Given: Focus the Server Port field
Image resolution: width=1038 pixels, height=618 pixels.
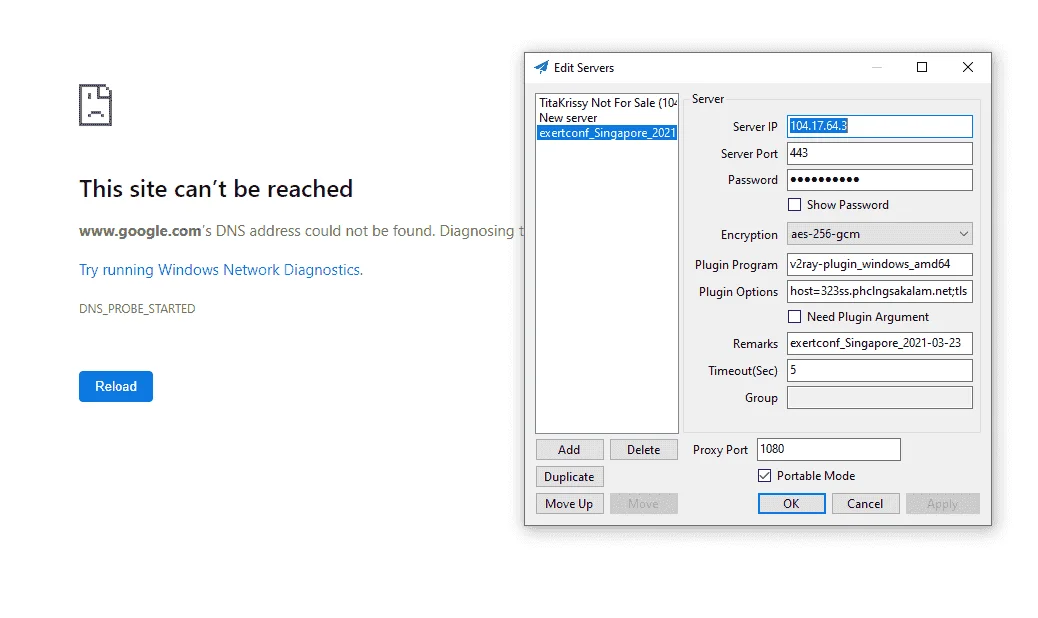Looking at the screenshot, I should tap(880, 154).
